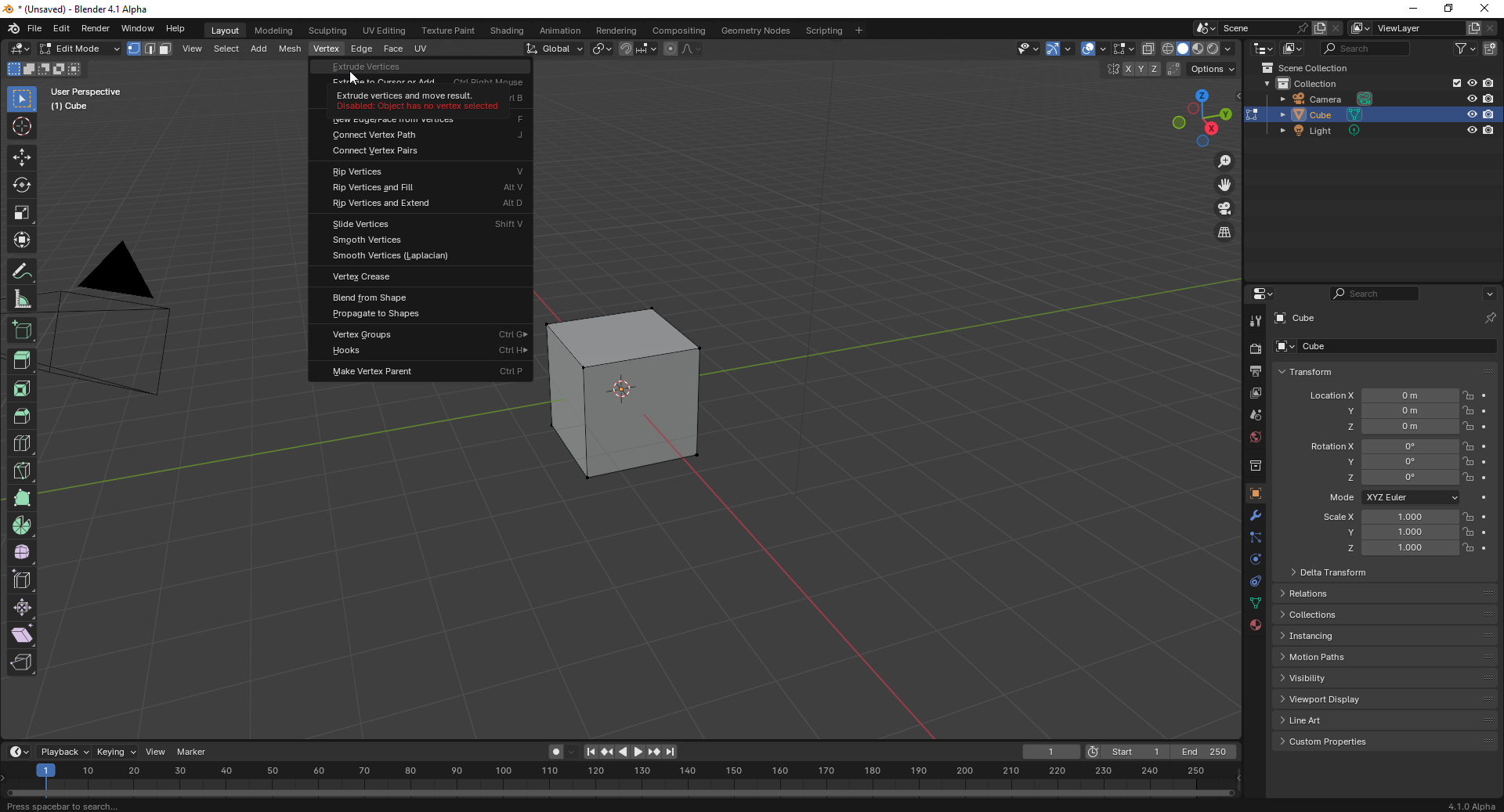
Task: Click the Scale X value field
Action: coord(1410,517)
